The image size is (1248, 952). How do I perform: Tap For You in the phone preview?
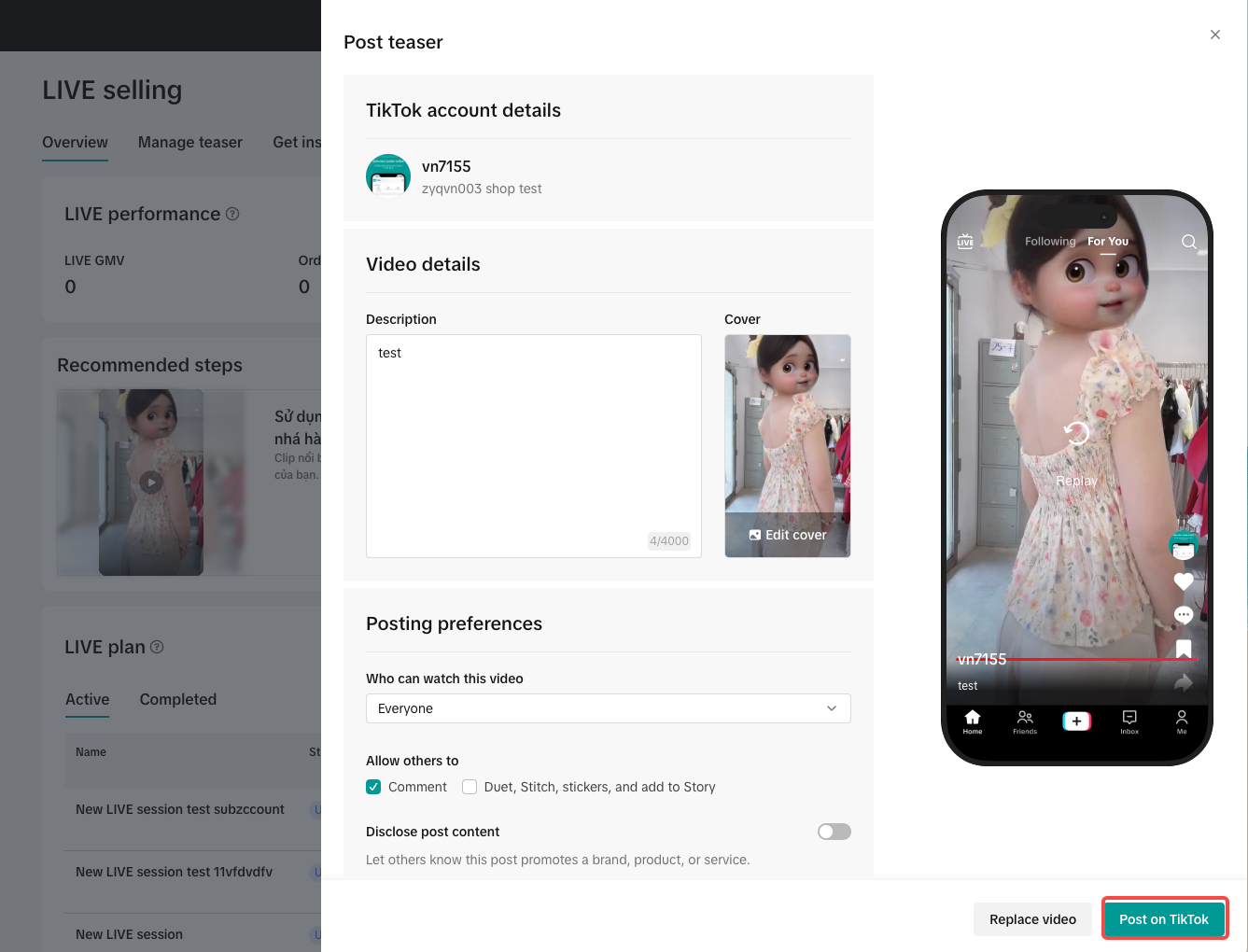tap(1108, 241)
